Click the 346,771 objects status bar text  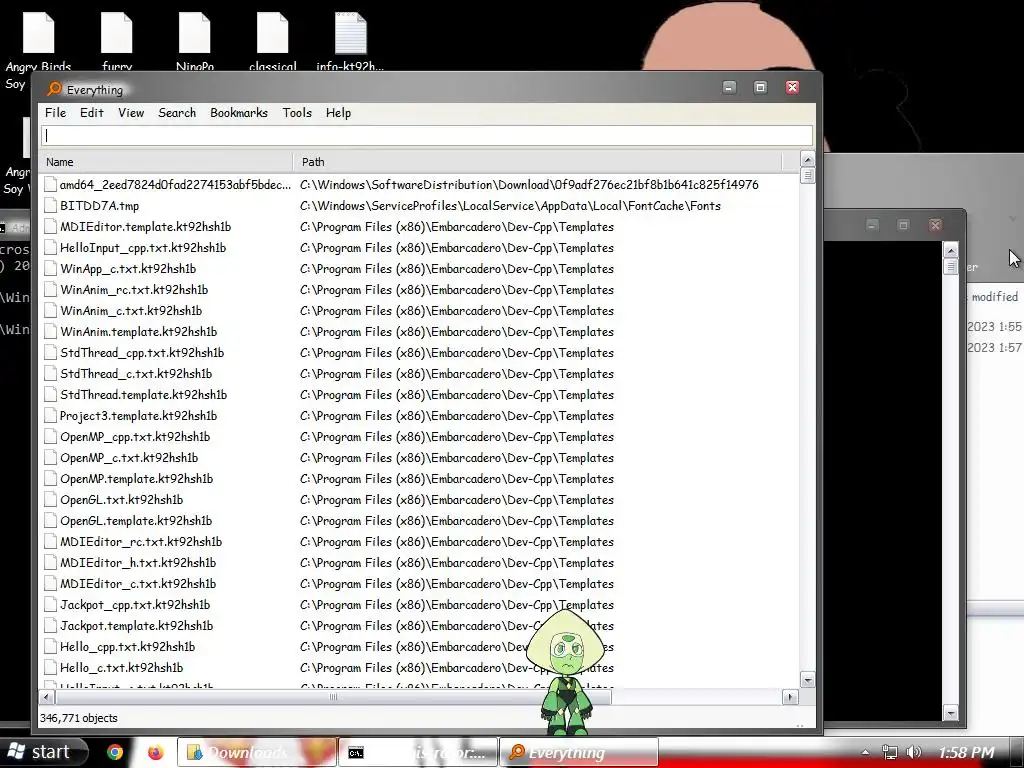[x=78, y=718]
